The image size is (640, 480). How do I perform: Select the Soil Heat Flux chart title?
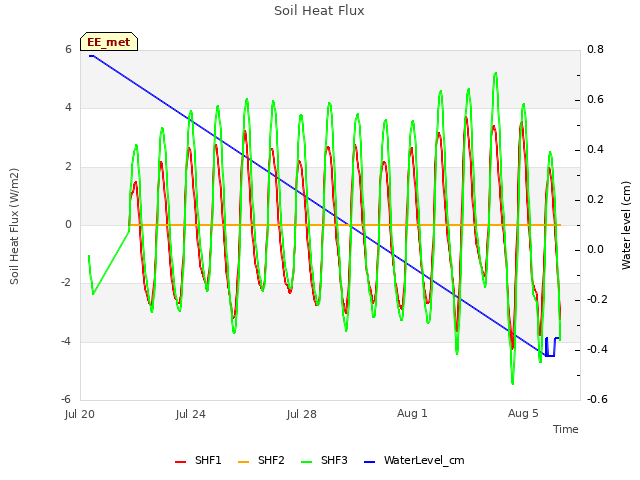[x=319, y=11]
